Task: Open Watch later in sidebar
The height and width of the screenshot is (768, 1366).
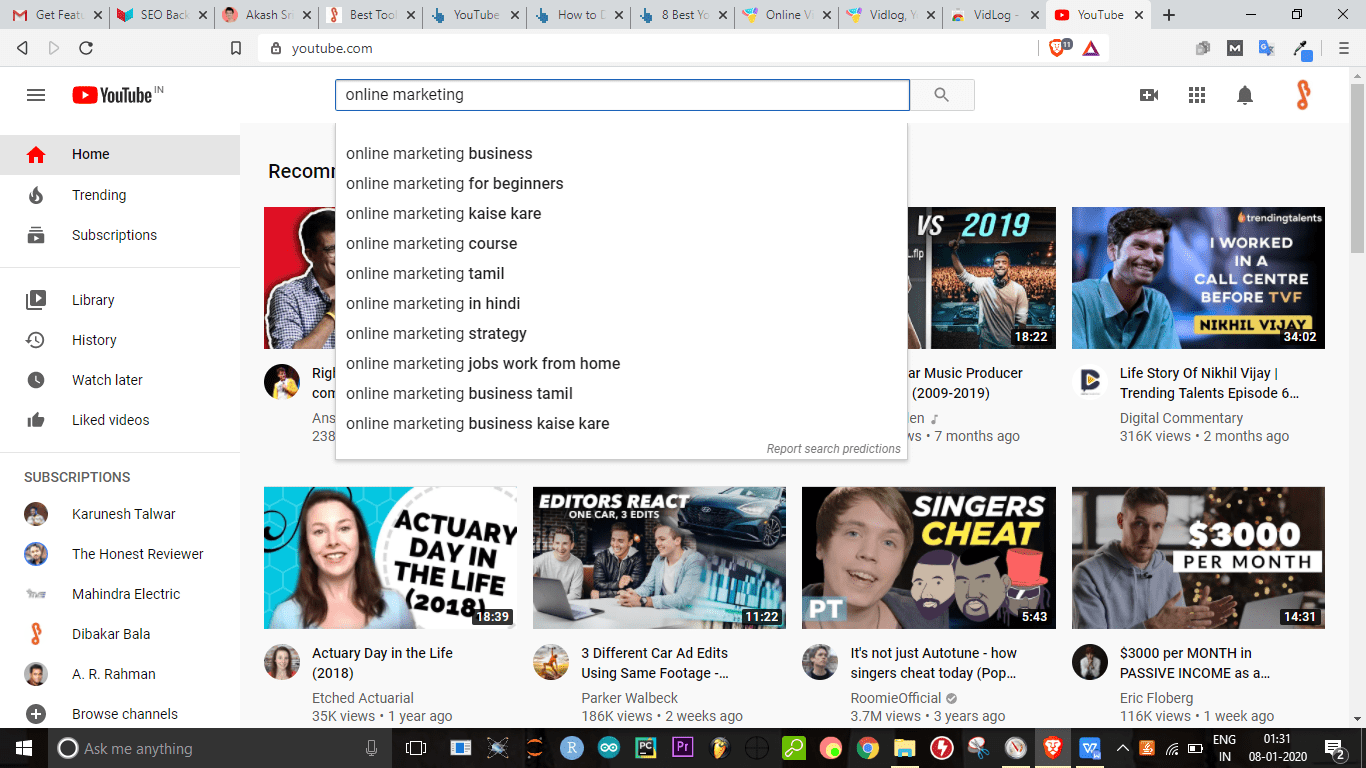Action: click(x=120, y=380)
